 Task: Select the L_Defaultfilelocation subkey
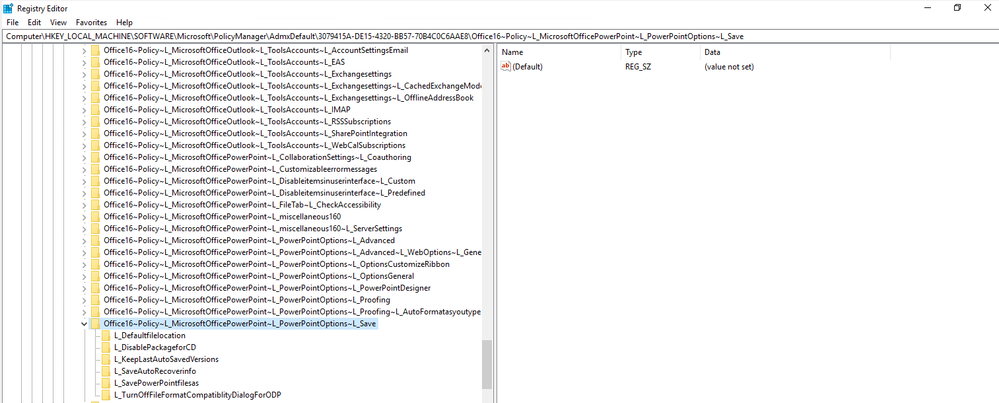(x=150, y=336)
